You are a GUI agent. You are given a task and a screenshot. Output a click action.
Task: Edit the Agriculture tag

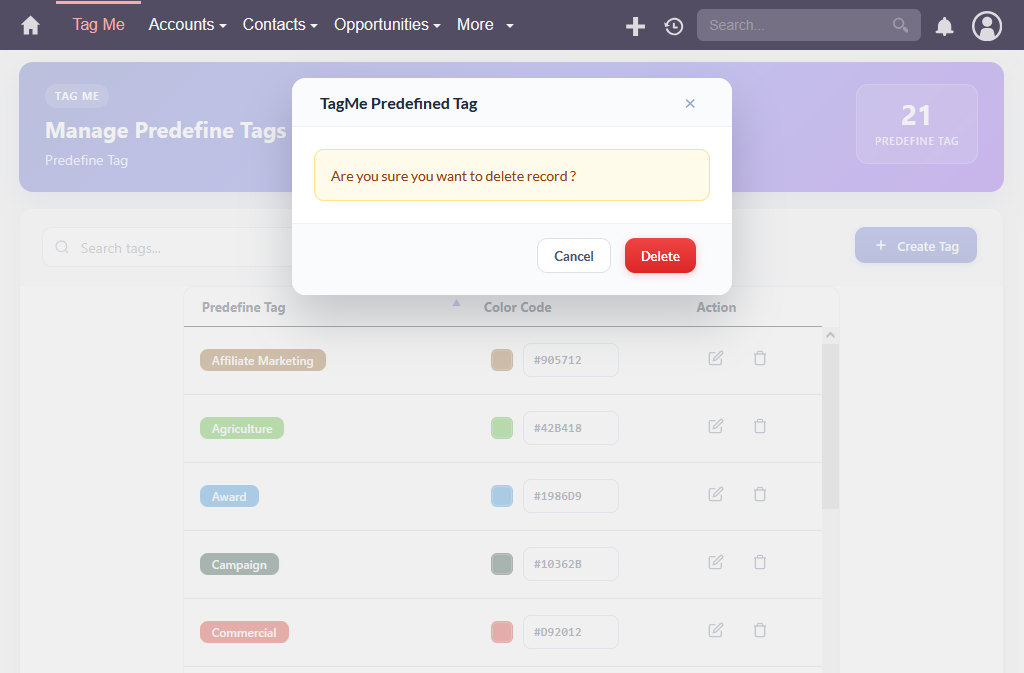point(716,426)
